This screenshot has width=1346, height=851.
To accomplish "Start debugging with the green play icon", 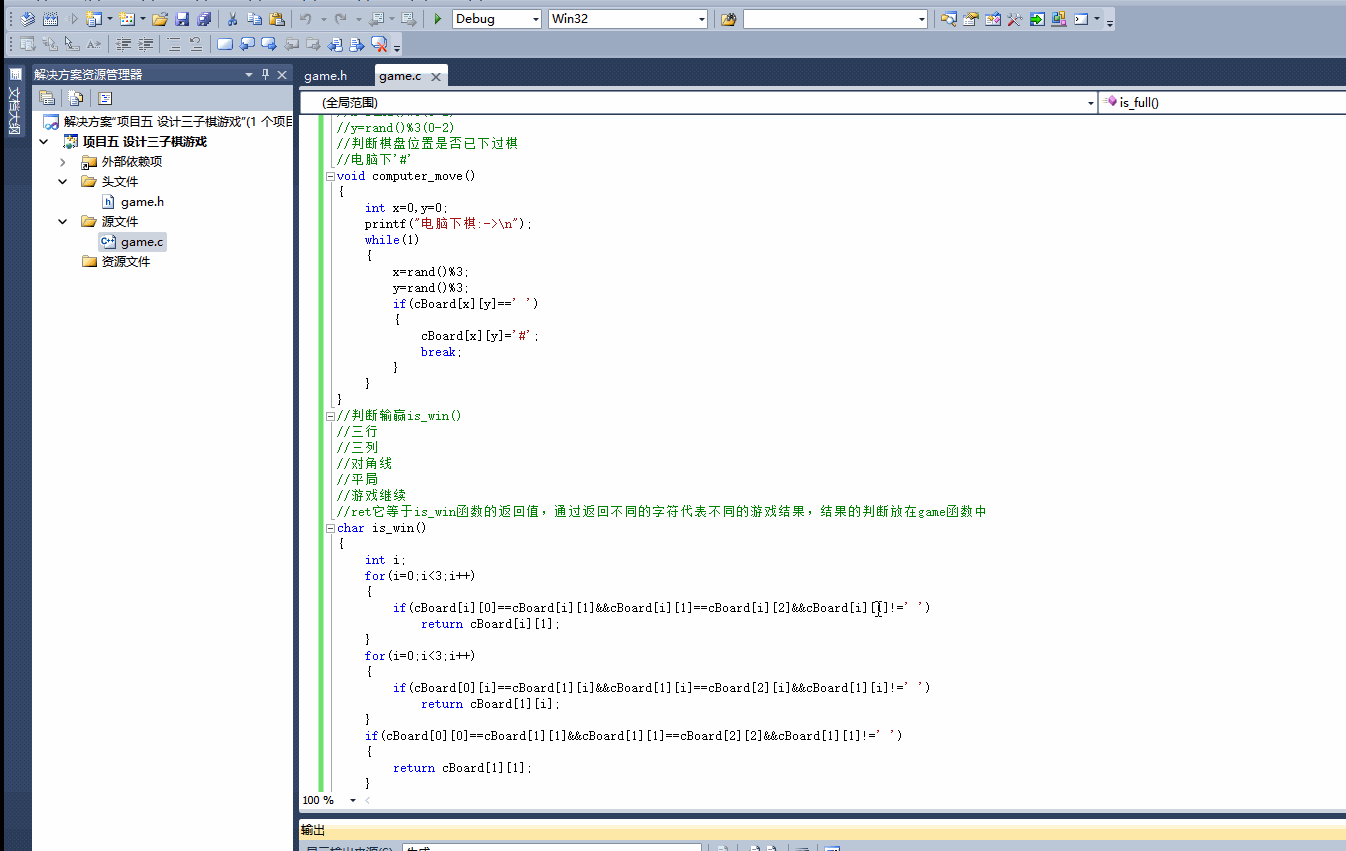I will [x=438, y=19].
